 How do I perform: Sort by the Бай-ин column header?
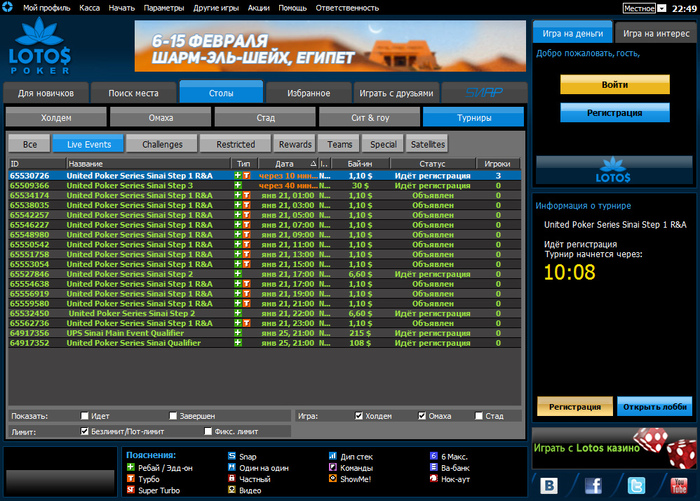tap(360, 163)
